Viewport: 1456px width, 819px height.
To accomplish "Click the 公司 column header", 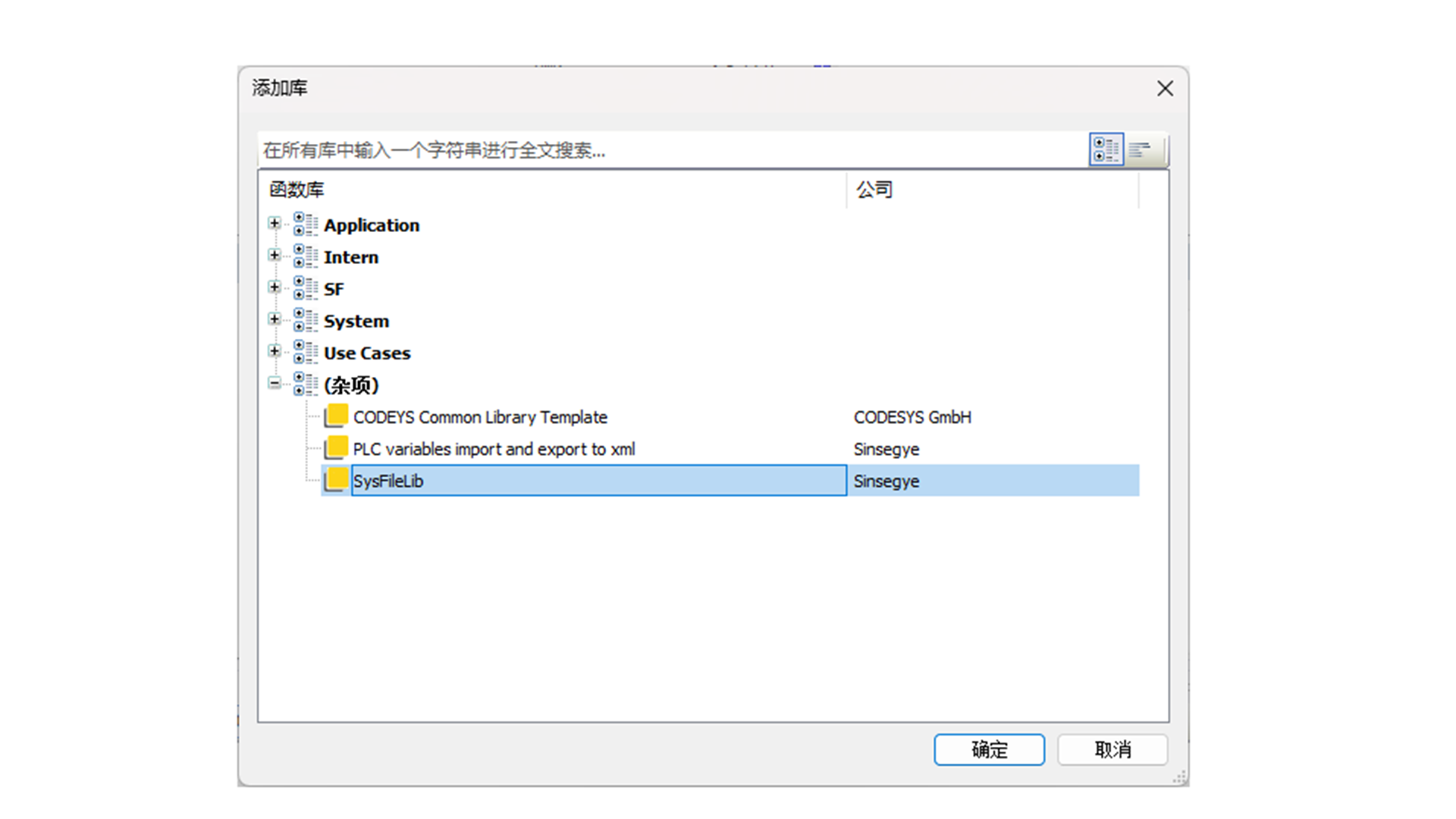I will click(993, 190).
